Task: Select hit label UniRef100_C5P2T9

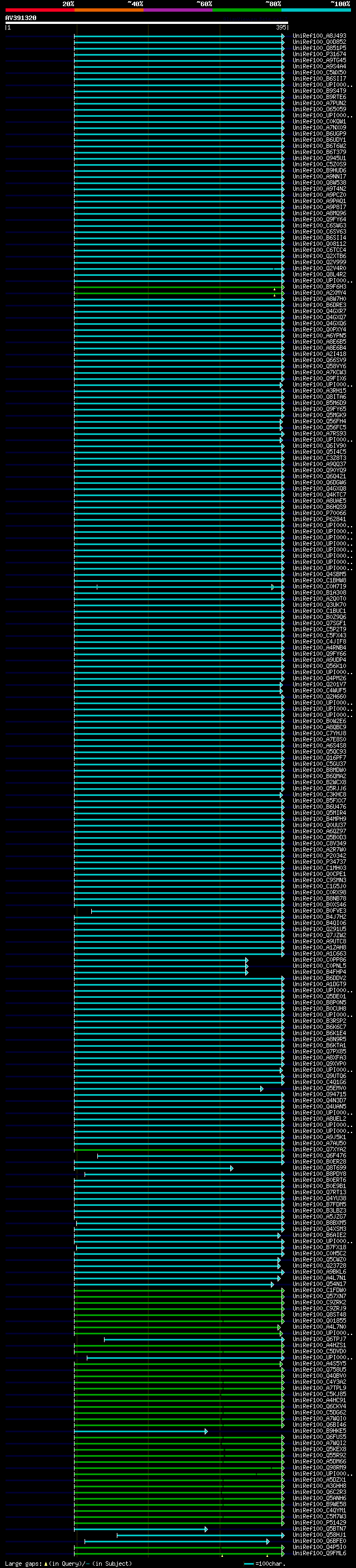Action: coord(319,630)
